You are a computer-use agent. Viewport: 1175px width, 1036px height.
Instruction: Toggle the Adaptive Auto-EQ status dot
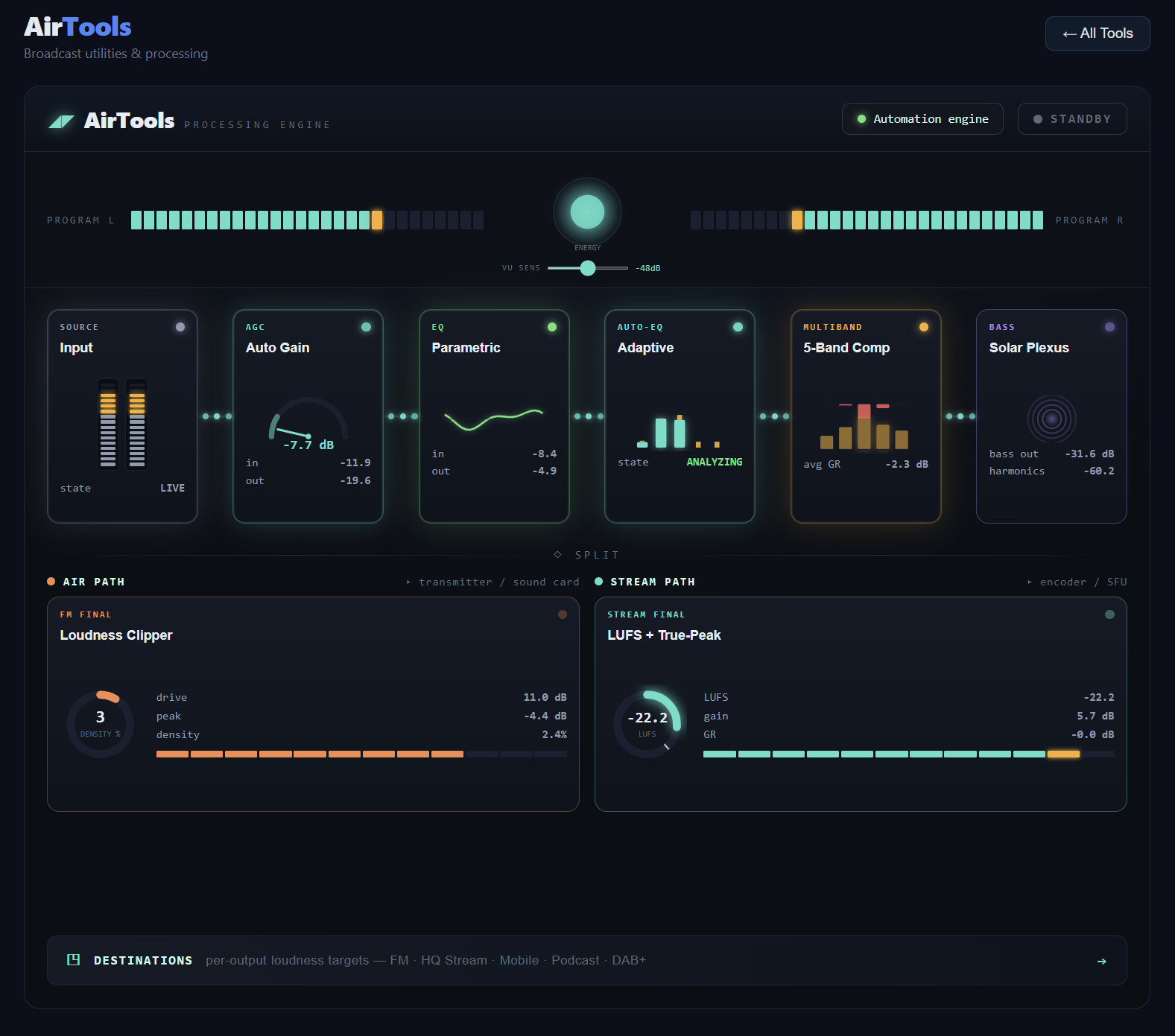(738, 327)
